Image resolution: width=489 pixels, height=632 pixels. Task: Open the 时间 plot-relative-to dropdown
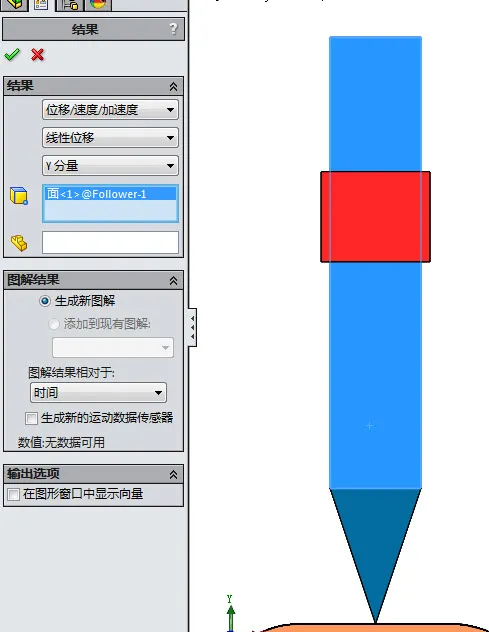pyautogui.click(x=98, y=392)
